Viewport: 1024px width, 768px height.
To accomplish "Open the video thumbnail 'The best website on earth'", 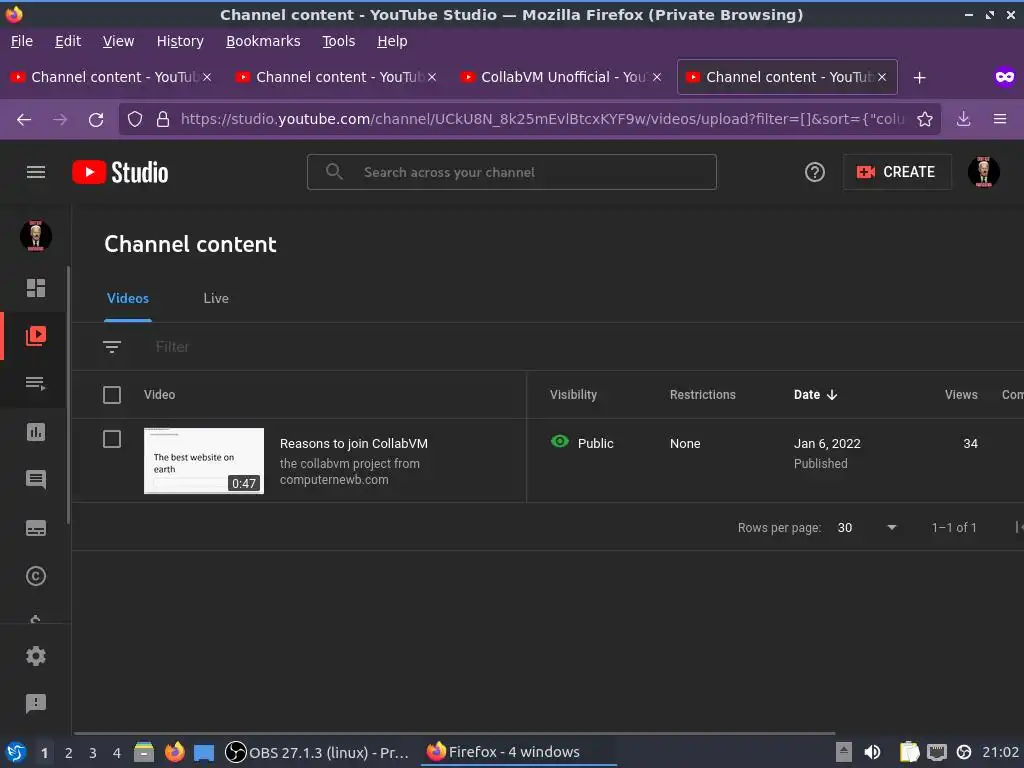I will pos(204,461).
